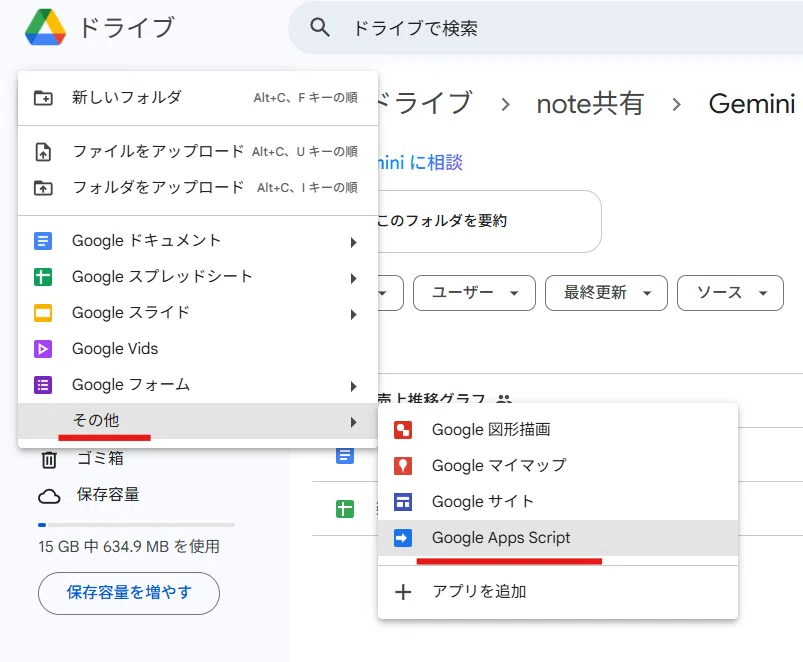Click the Google Docs icon in the menu
Image resolution: width=803 pixels, height=662 pixels.
tap(43, 241)
